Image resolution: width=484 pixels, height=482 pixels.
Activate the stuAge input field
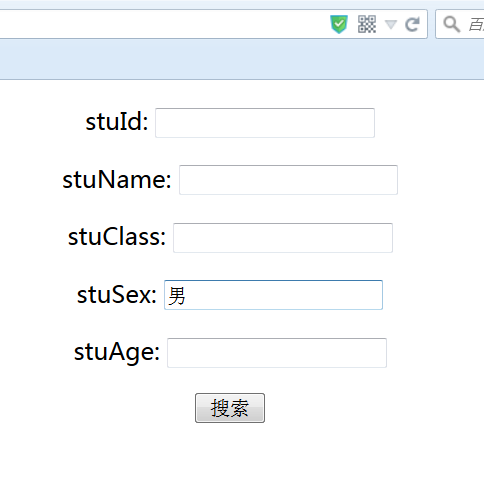[277, 353]
